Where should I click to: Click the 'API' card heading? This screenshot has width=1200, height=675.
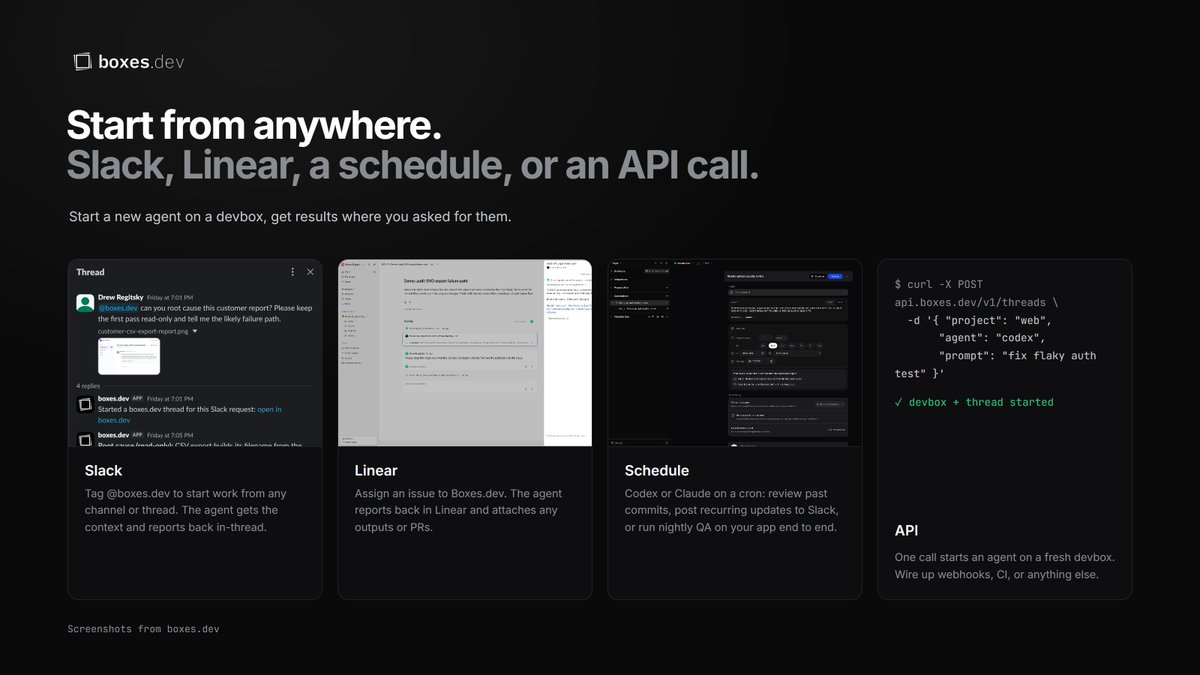(906, 531)
